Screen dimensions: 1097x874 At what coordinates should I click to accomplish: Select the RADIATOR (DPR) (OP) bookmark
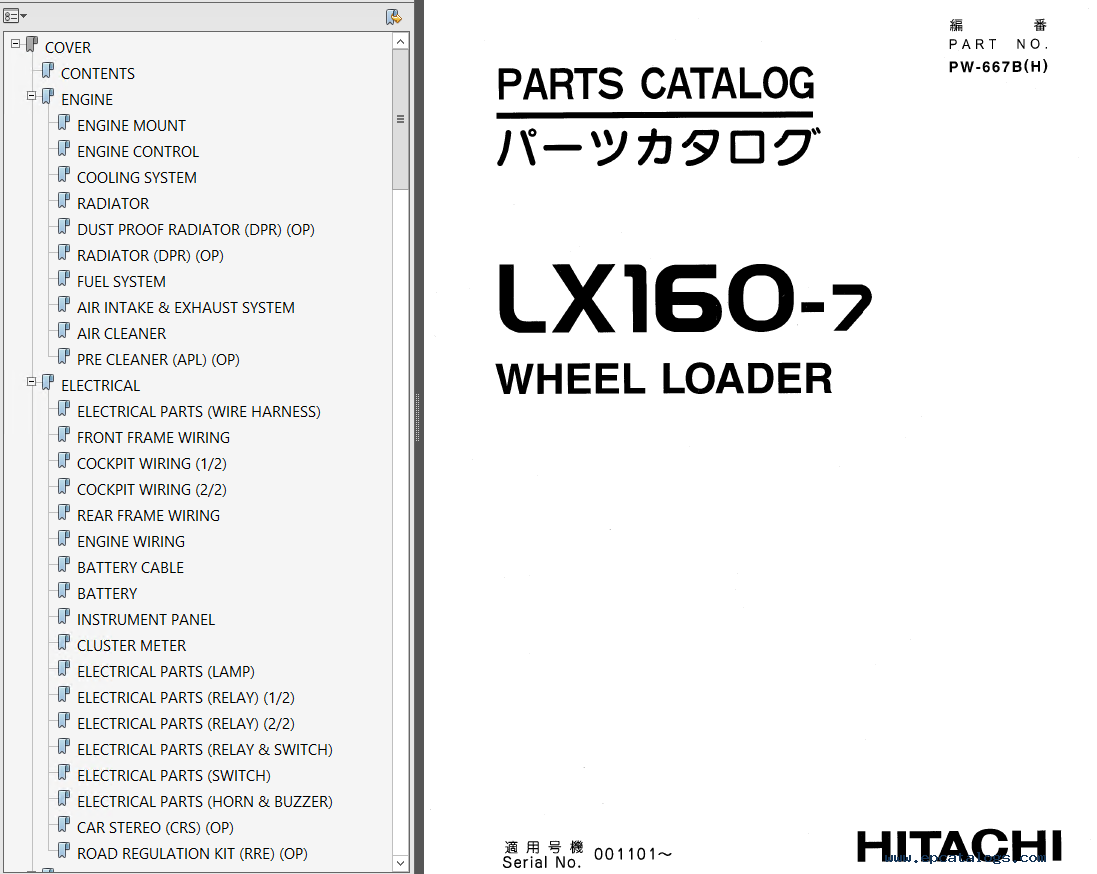150,255
